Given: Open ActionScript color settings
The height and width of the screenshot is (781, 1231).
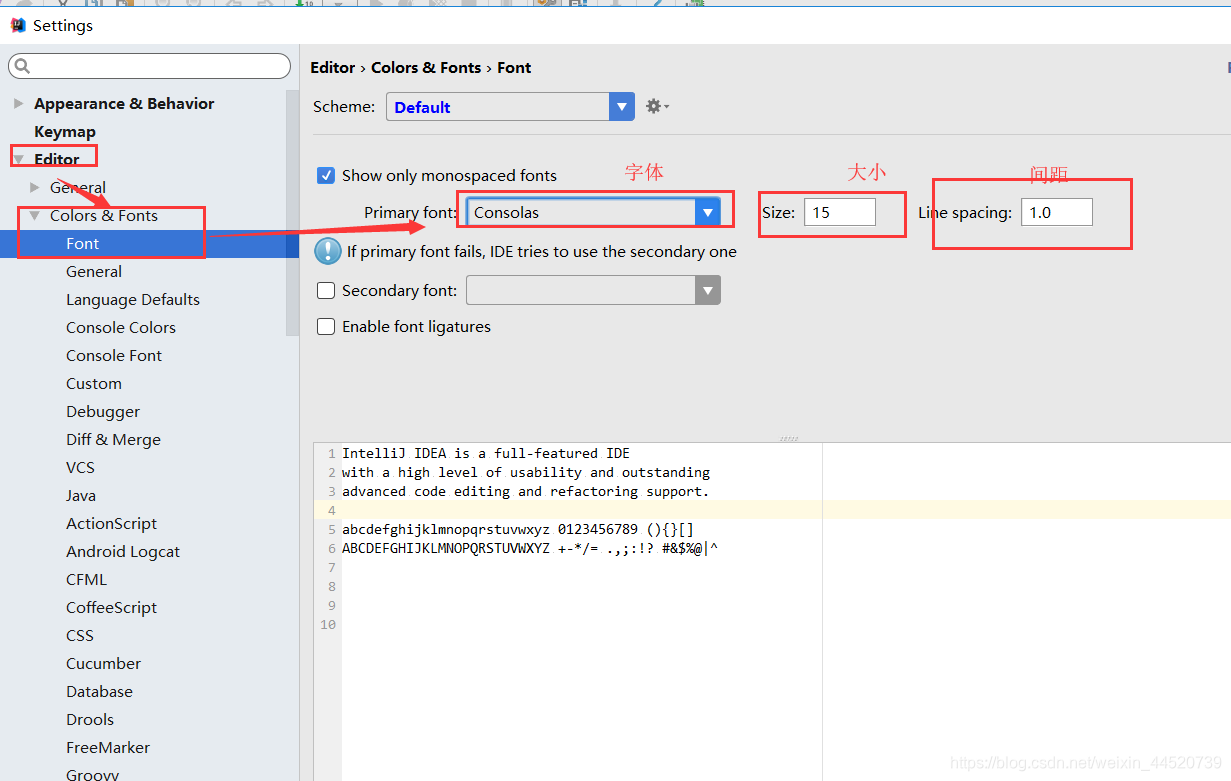Looking at the screenshot, I should pos(111,523).
